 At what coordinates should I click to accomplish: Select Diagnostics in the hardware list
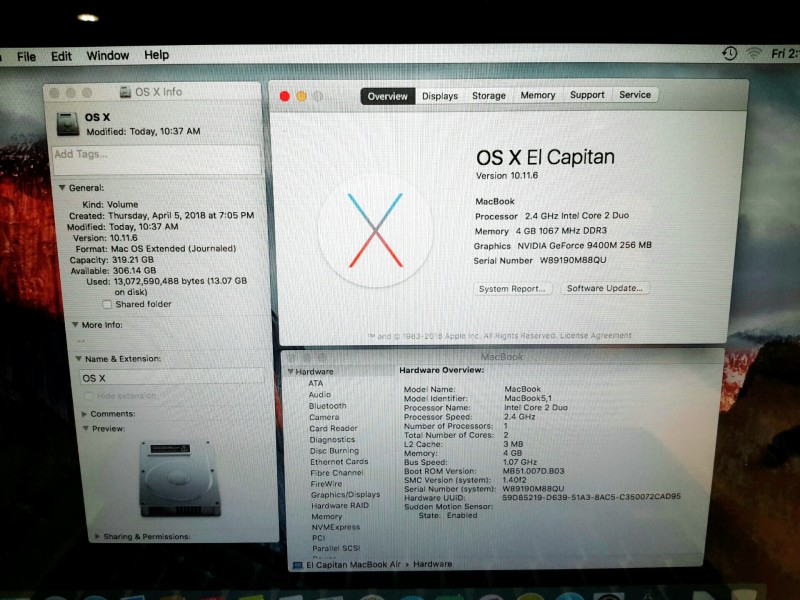tap(332, 440)
